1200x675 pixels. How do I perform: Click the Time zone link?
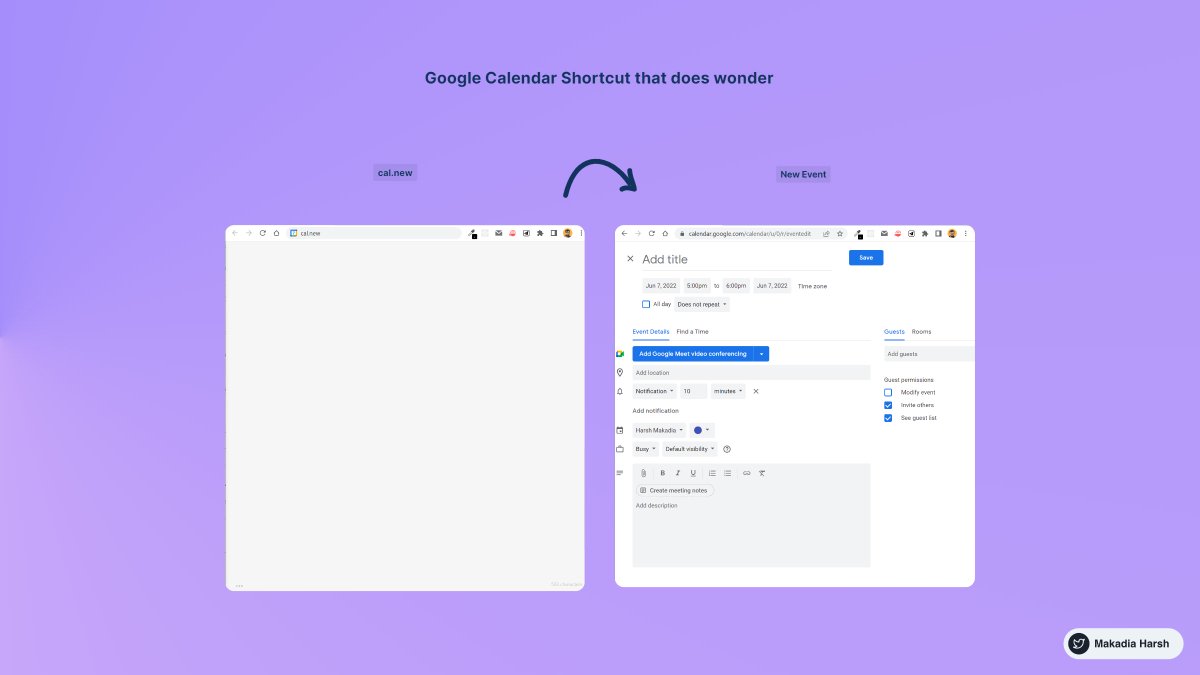point(812,286)
